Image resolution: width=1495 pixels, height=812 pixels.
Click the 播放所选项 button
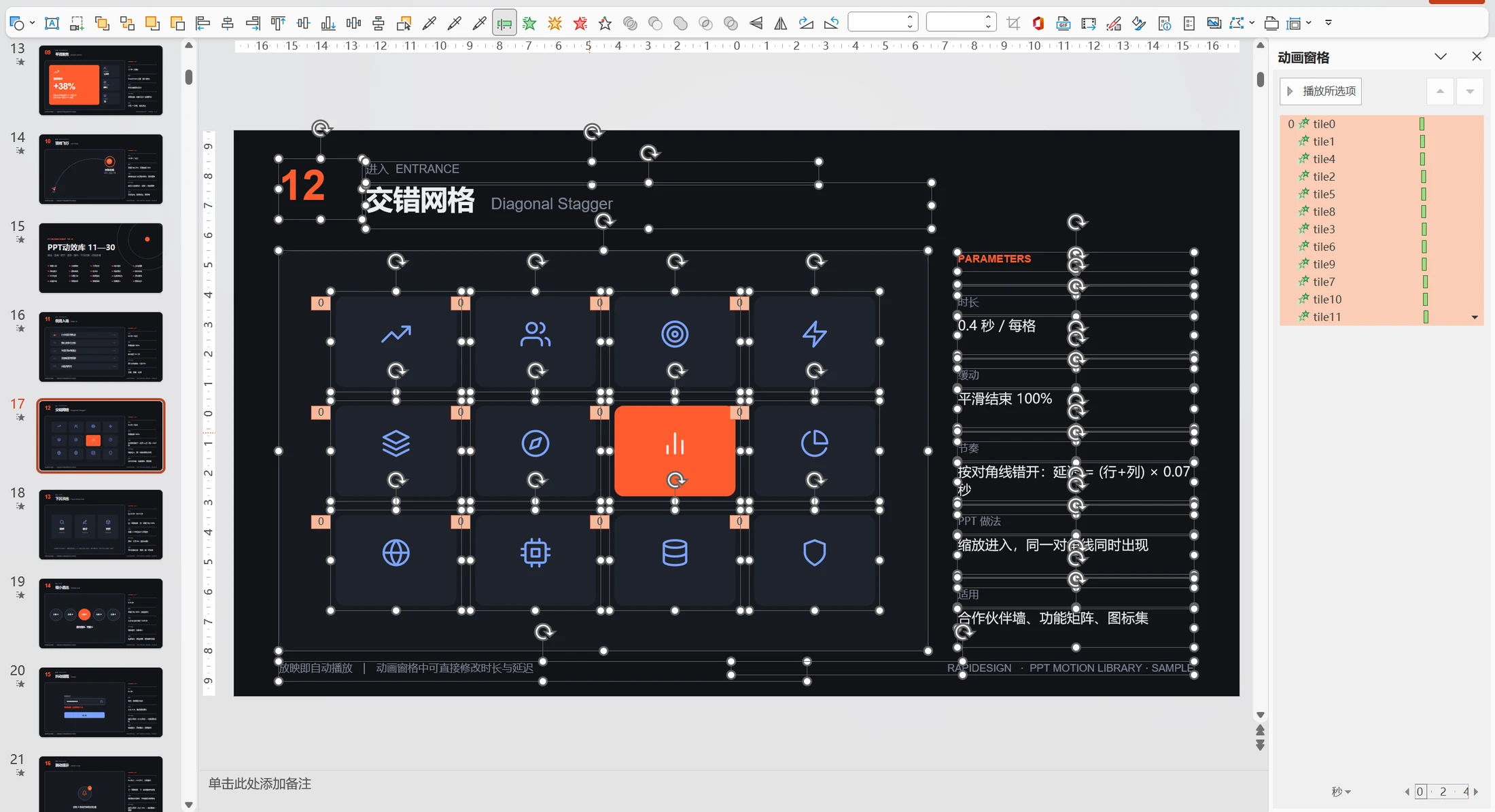point(1320,91)
